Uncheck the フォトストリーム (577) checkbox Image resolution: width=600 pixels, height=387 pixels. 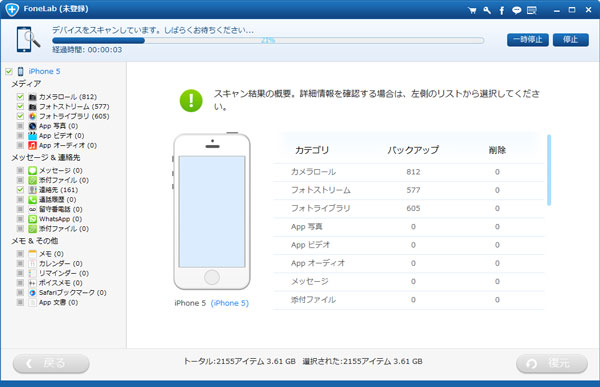point(20,106)
